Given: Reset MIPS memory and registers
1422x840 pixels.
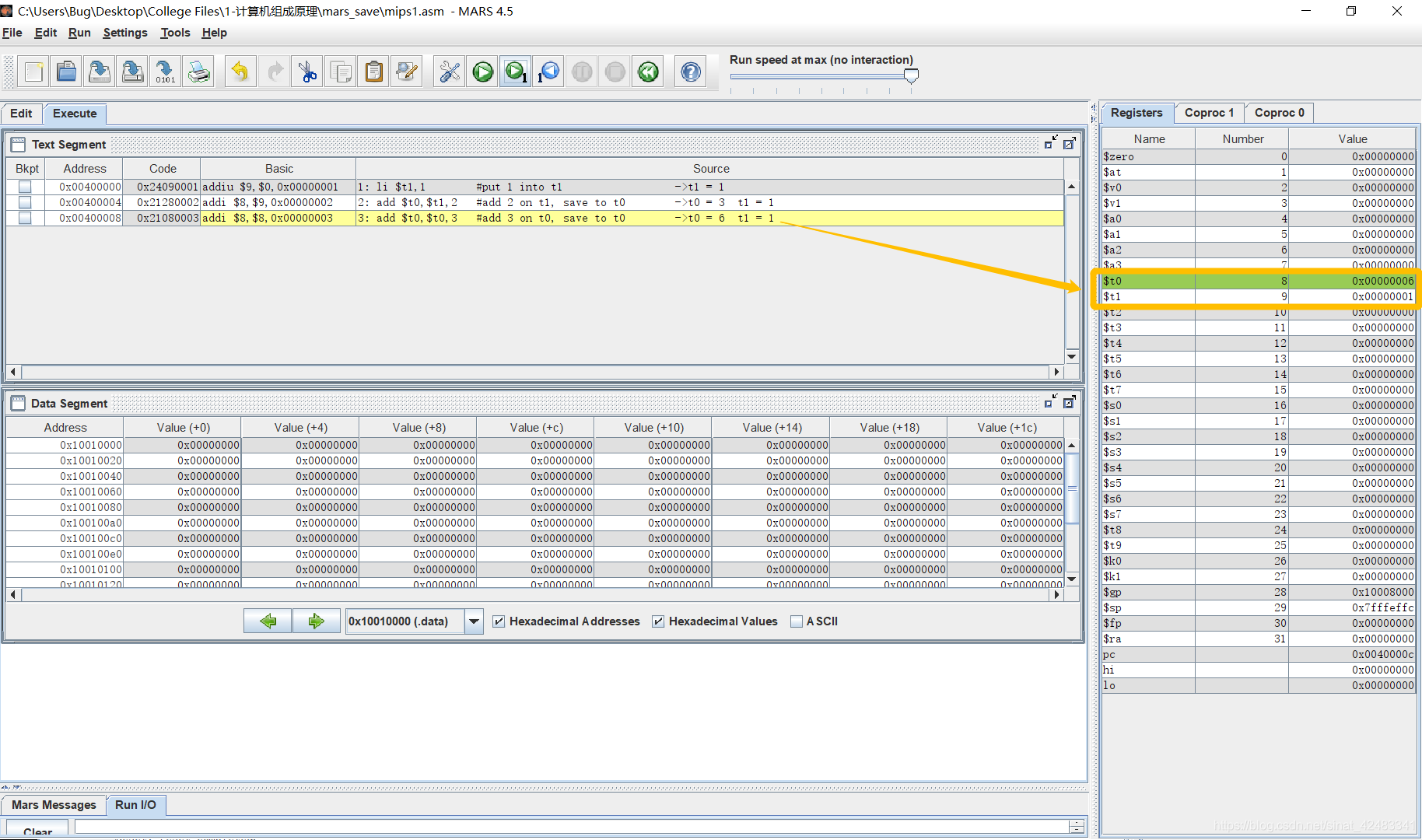Looking at the screenshot, I should point(648,72).
